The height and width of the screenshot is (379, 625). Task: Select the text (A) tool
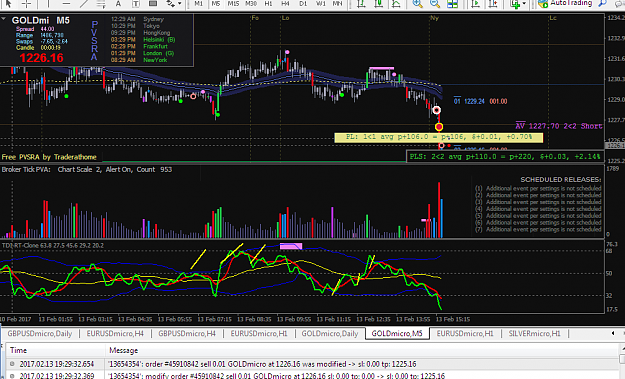118,4
